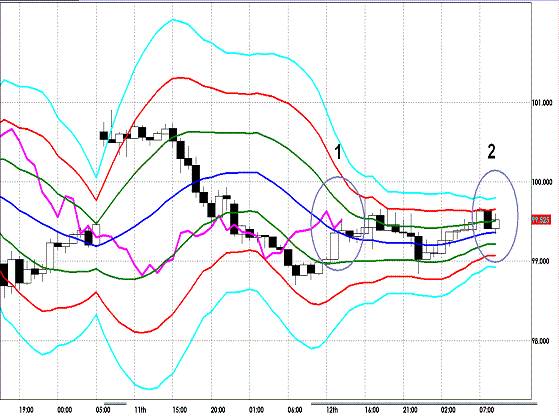Select the 20:00 time axis label
The height and width of the screenshot is (416, 559).
tap(218, 410)
